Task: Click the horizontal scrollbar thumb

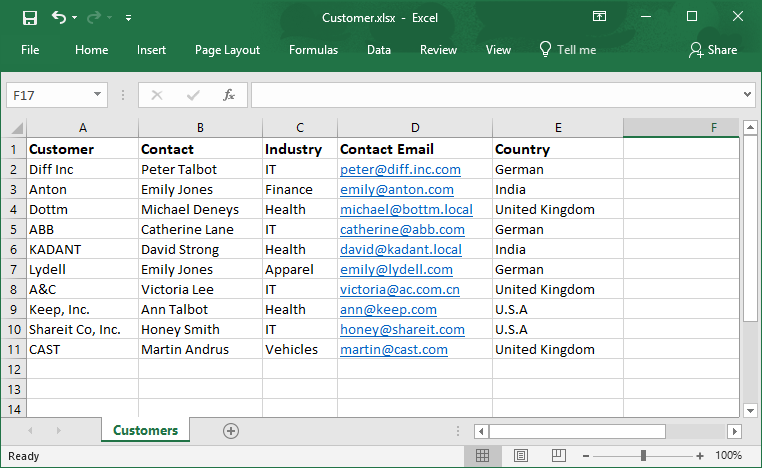Action: [x=577, y=431]
